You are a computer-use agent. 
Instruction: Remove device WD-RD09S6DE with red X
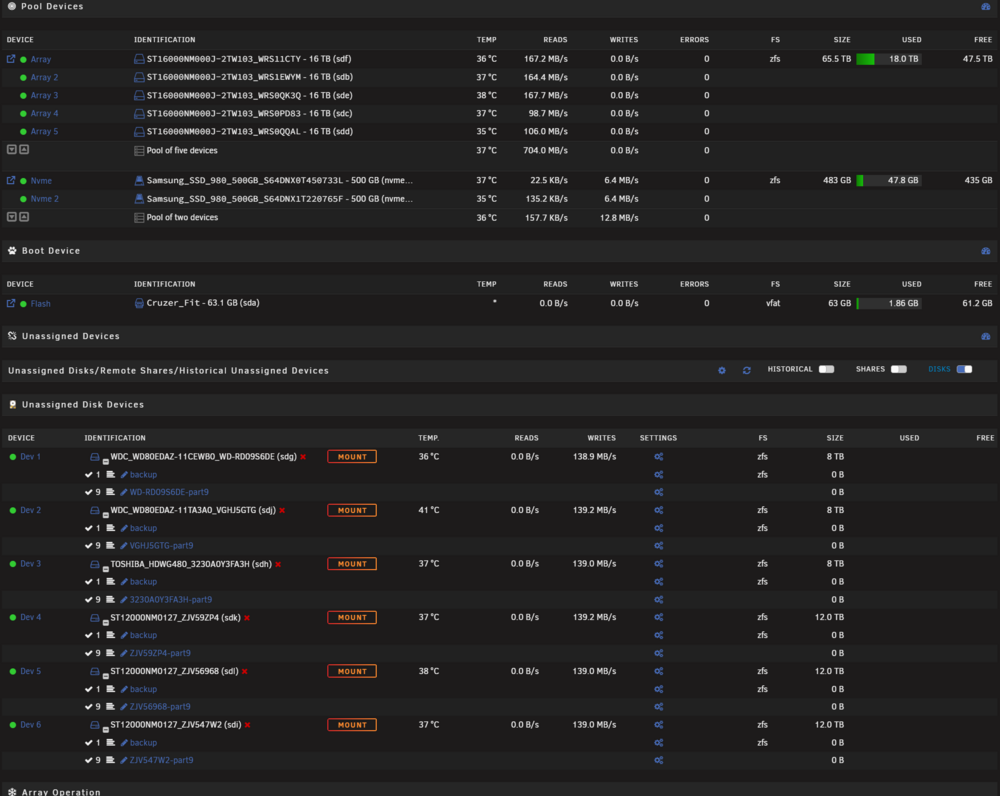(303, 457)
